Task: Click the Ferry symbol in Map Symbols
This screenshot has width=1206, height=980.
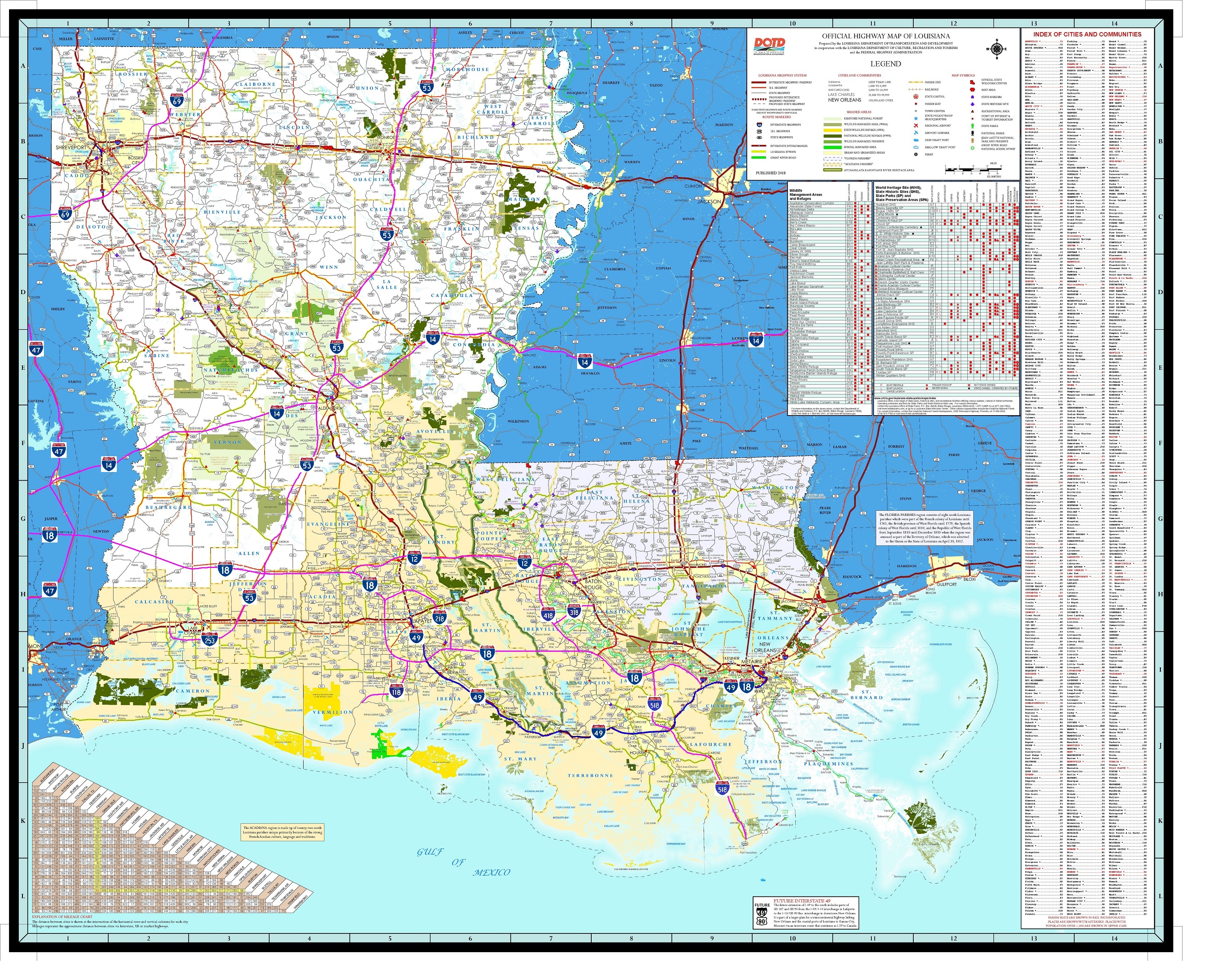Action: tap(916, 155)
